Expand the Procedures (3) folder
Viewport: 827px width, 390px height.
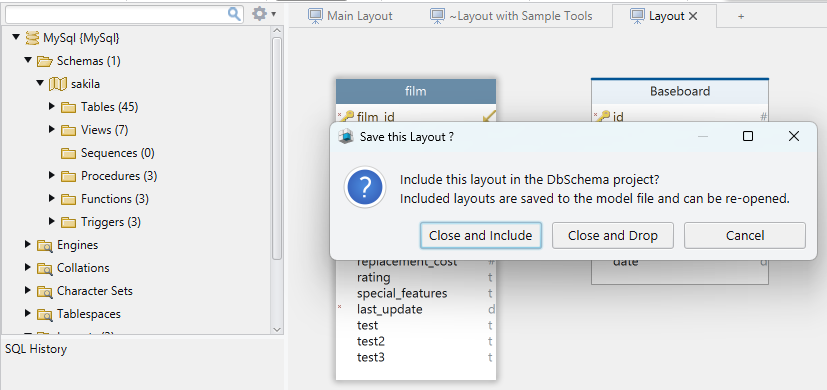52,175
